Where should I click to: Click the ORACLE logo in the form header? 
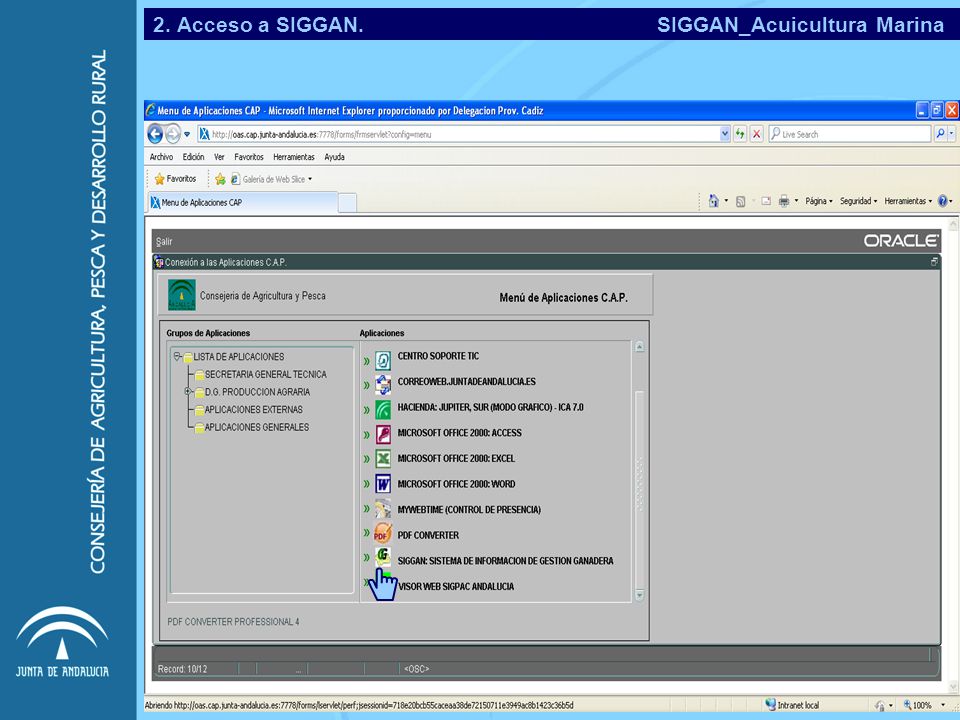(901, 241)
